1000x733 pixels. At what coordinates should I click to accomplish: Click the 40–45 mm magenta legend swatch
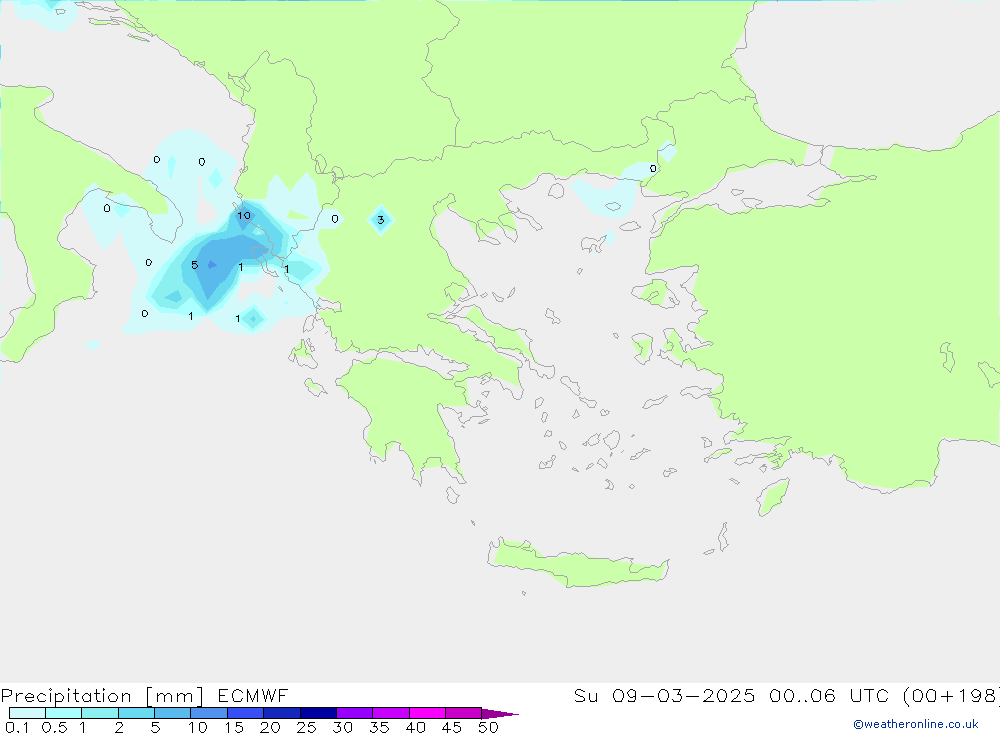pyautogui.click(x=427, y=713)
